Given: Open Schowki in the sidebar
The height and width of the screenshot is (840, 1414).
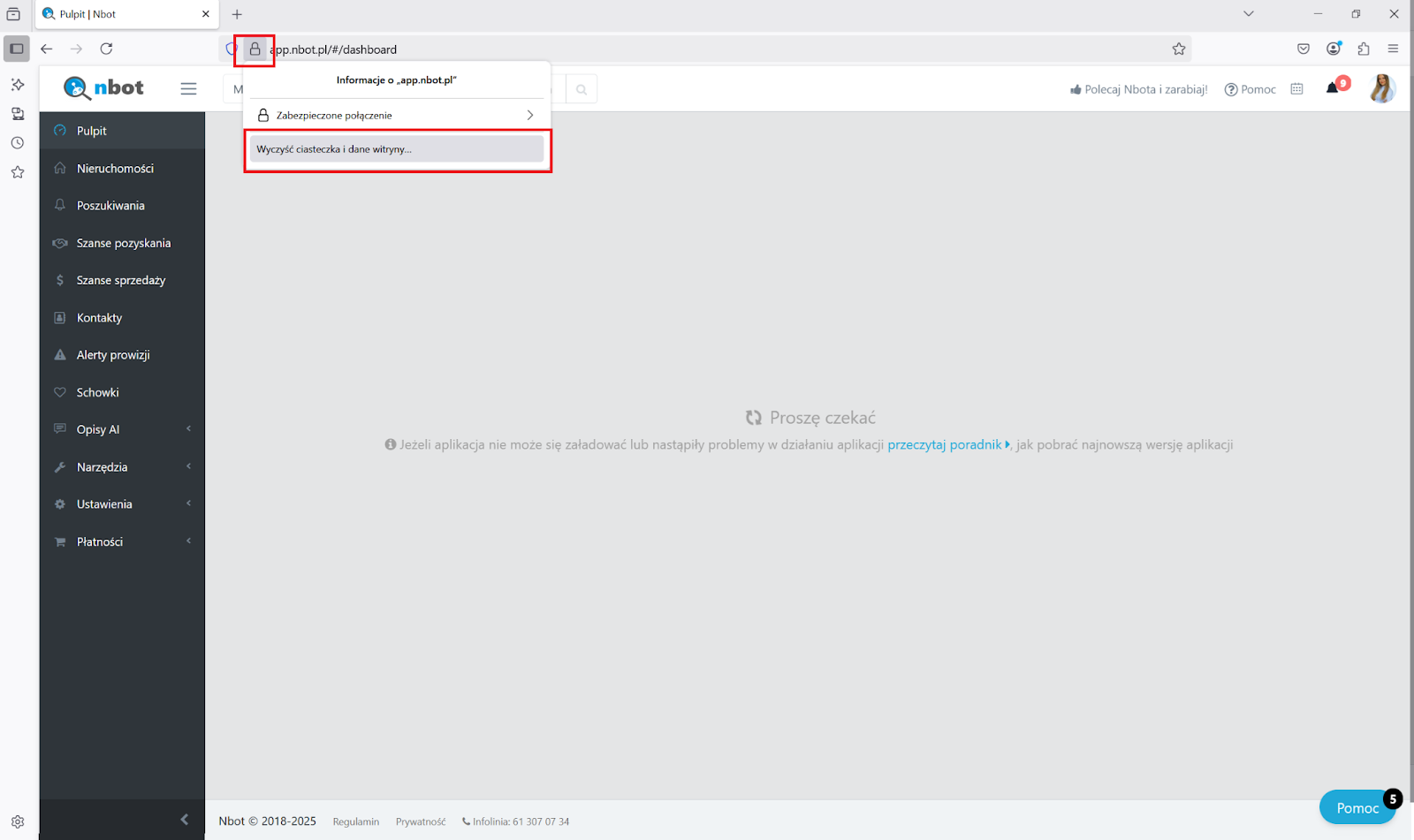Looking at the screenshot, I should tap(122, 392).
